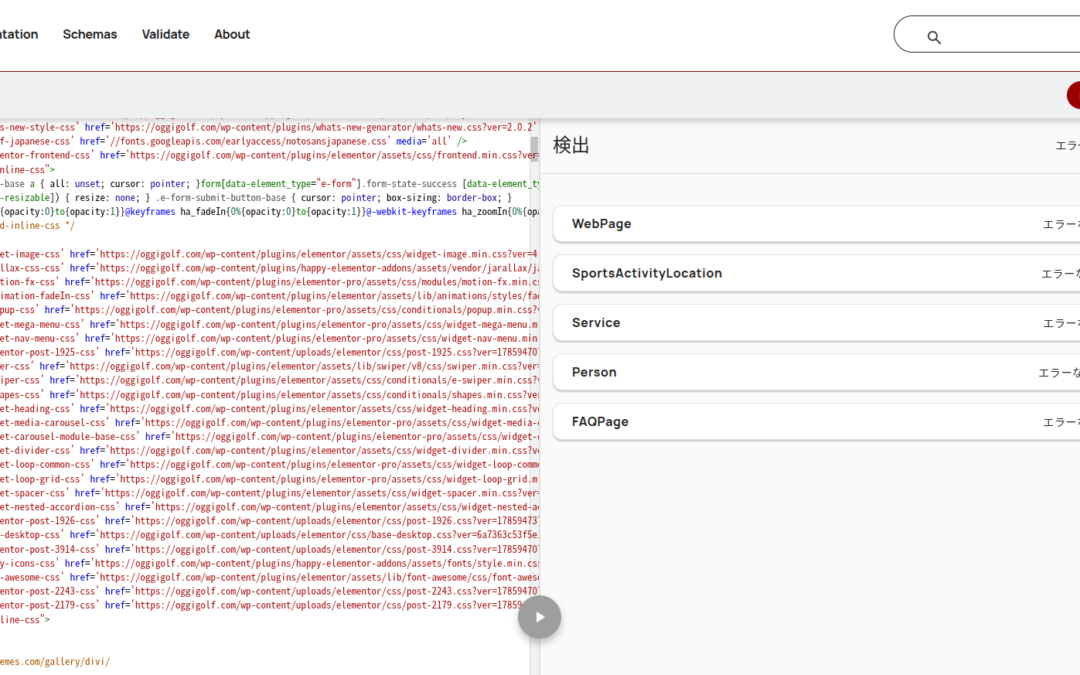Click the post-1925.css code line

[269, 353]
